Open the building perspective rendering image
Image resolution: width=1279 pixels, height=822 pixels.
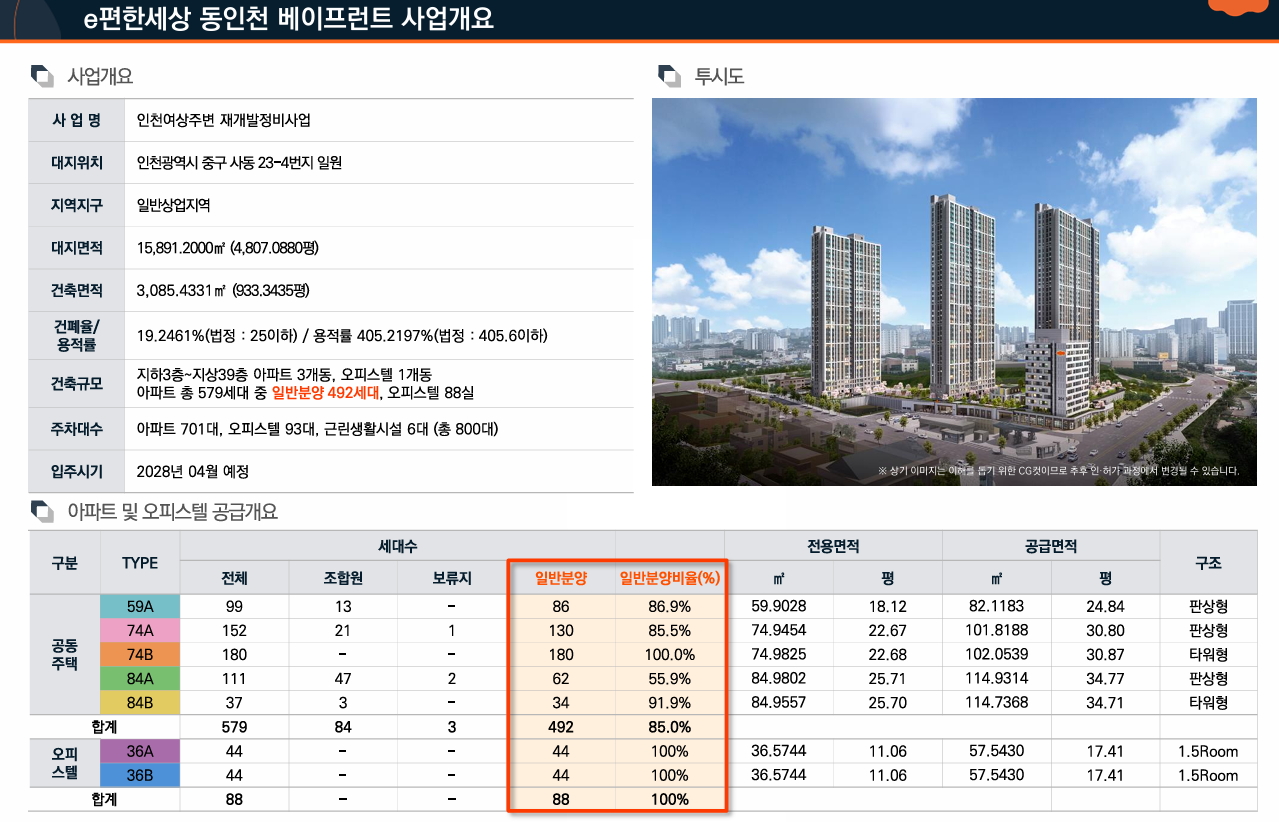[954, 292]
